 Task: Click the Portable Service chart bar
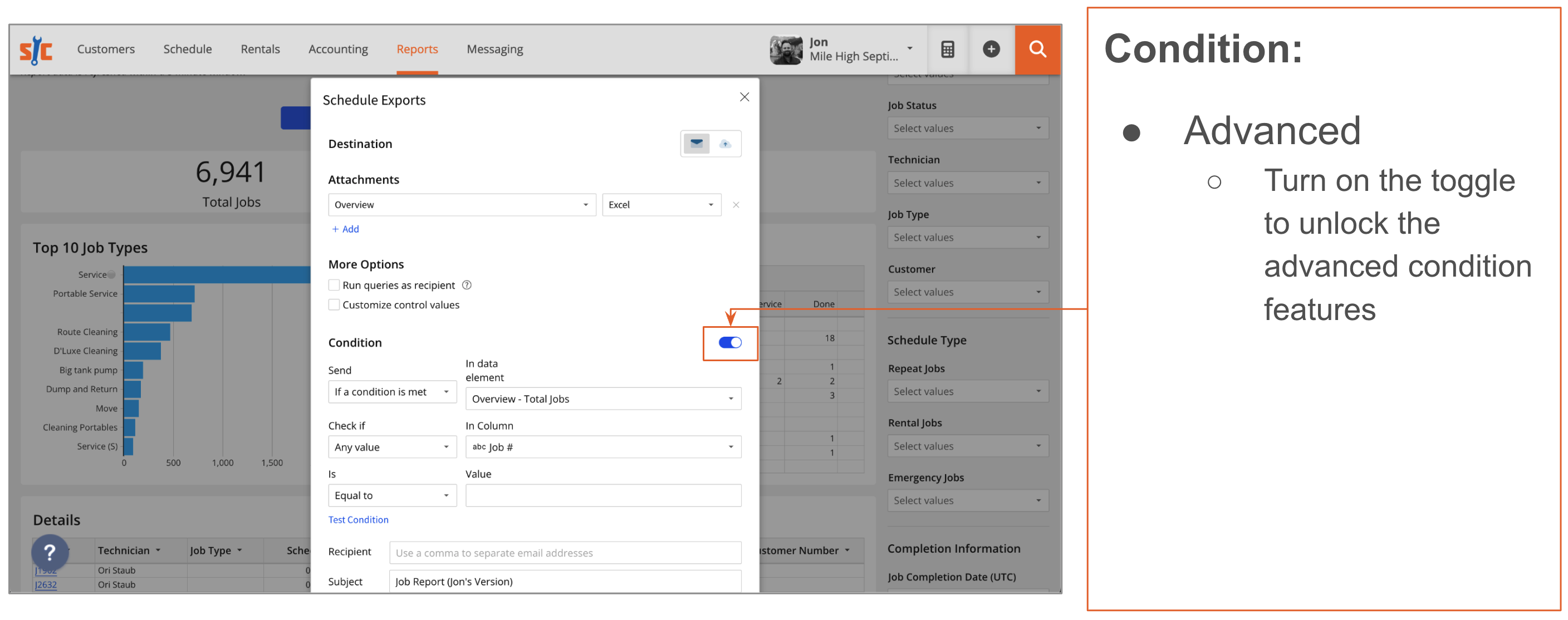[x=159, y=294]
